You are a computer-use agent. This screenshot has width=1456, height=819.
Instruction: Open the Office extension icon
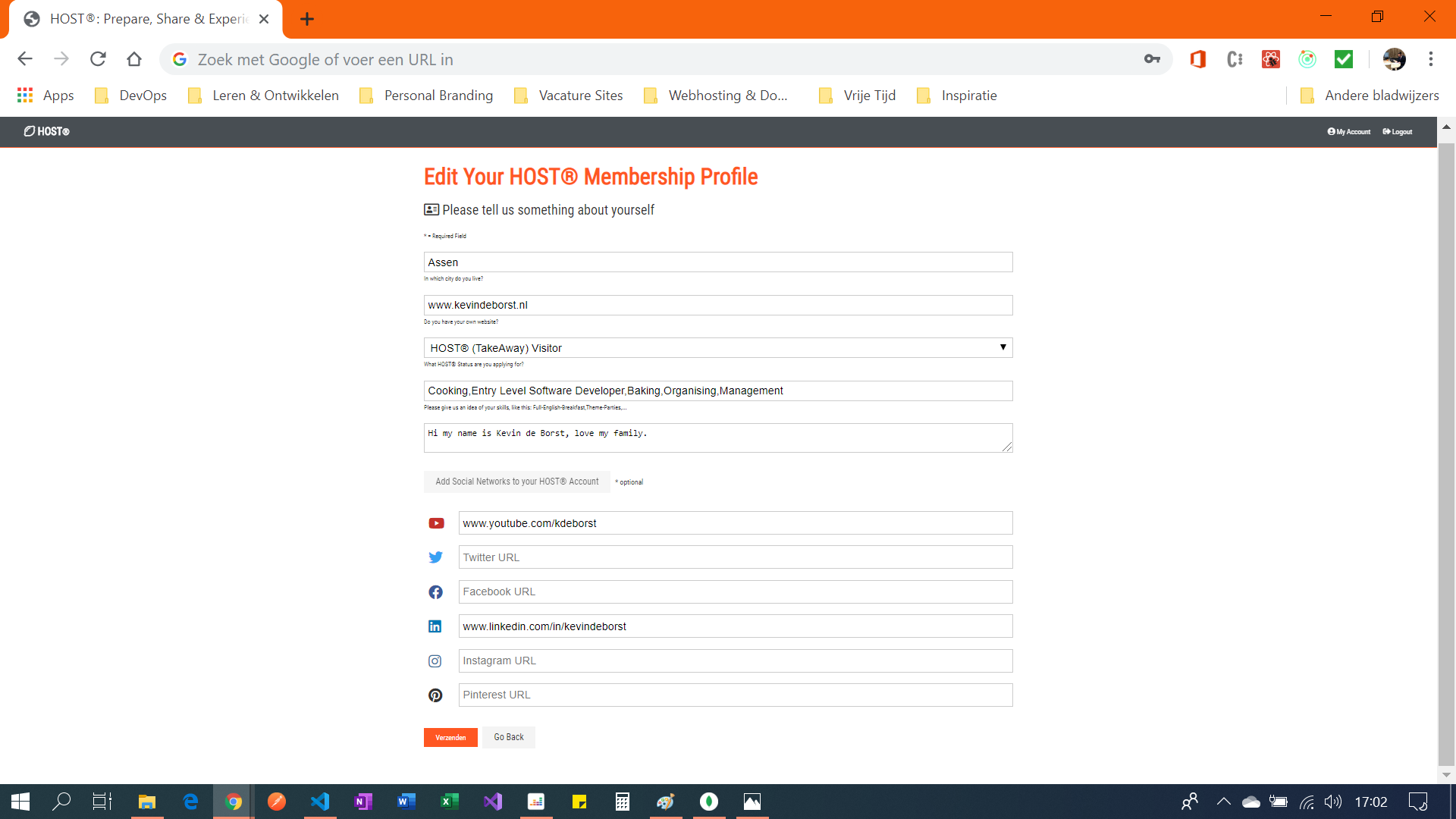tap(1198, 59)
